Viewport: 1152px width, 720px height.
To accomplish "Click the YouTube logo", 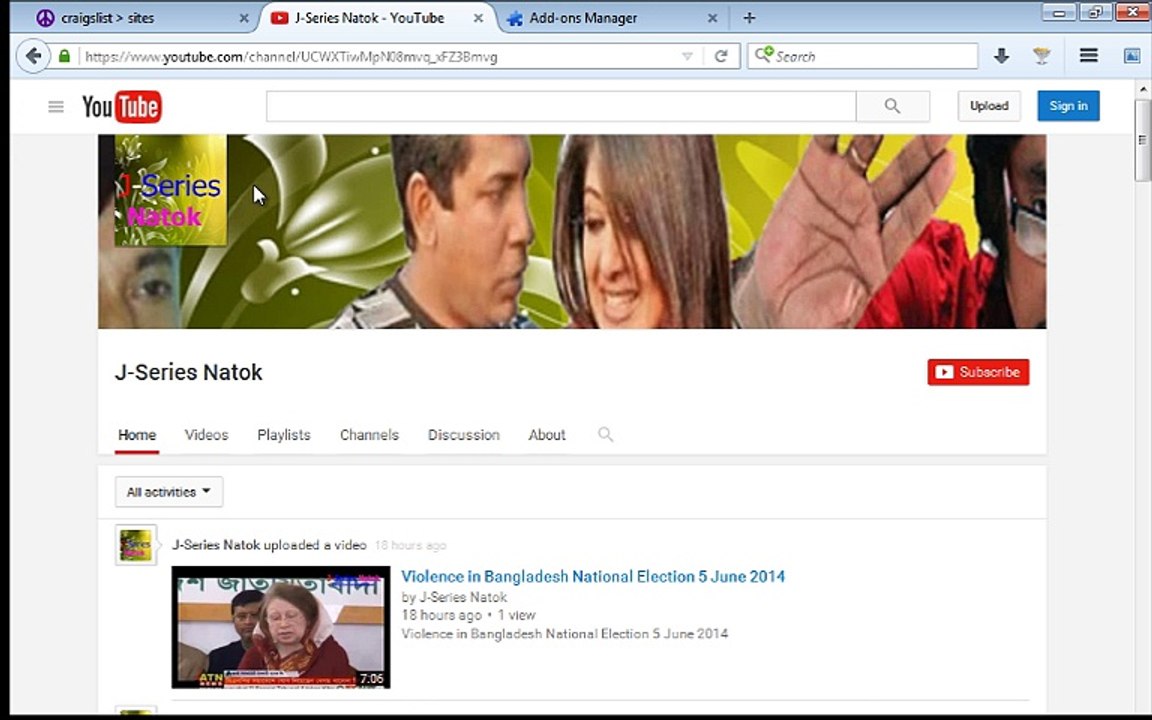I will click(121, 107).
